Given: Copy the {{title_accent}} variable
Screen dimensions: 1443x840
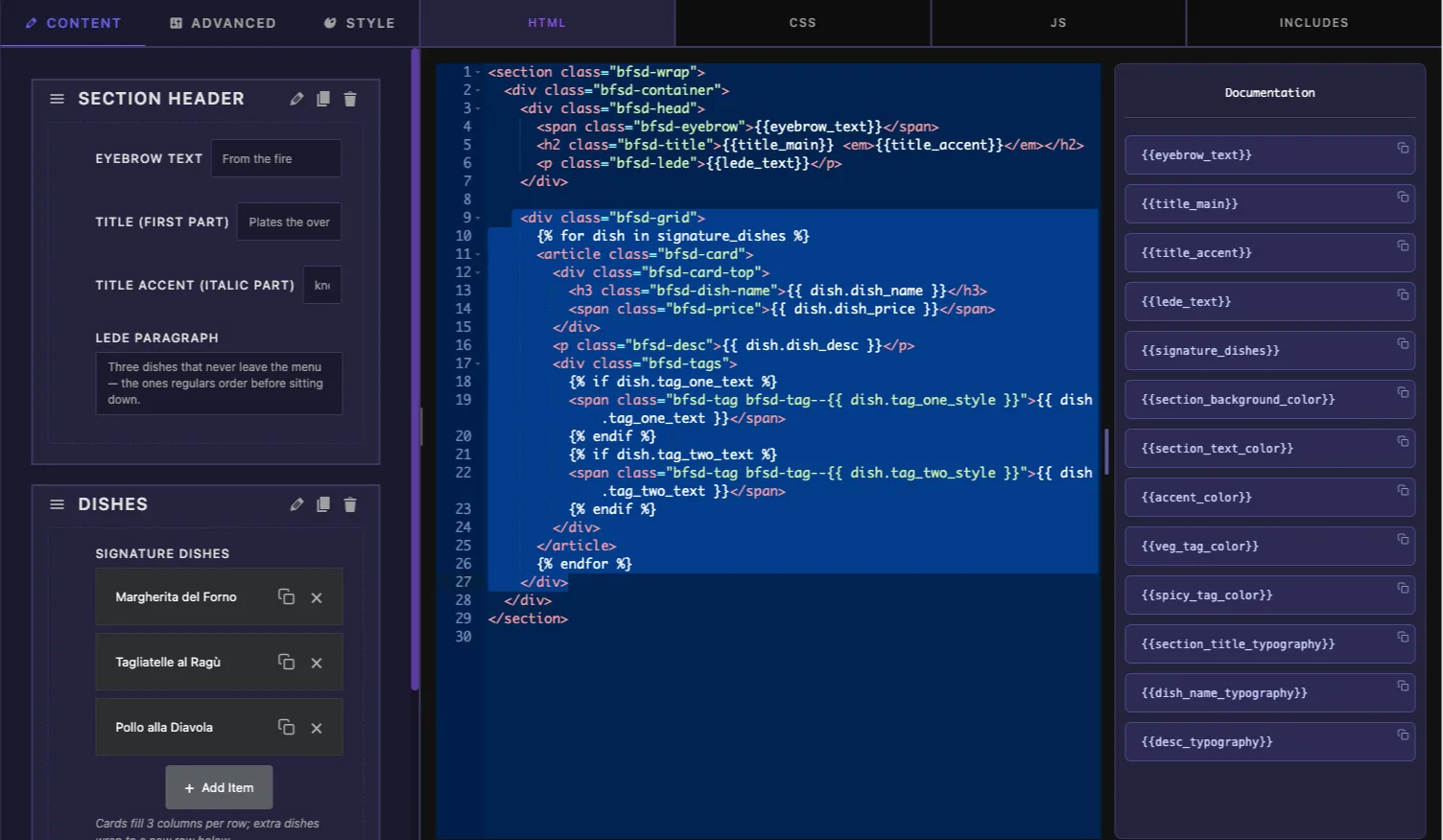Looking at the screenshot, I should coord(1403,245).
